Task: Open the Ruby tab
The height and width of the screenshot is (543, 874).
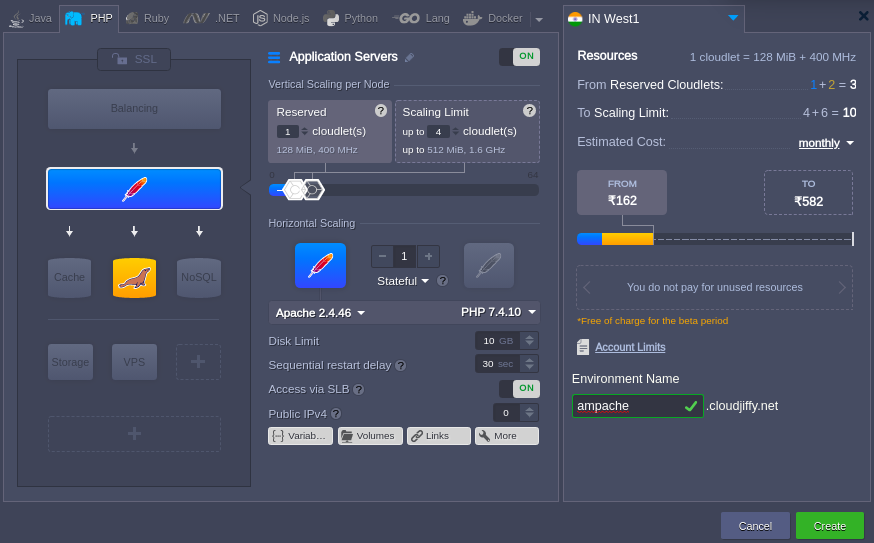Action: [148, 18]
